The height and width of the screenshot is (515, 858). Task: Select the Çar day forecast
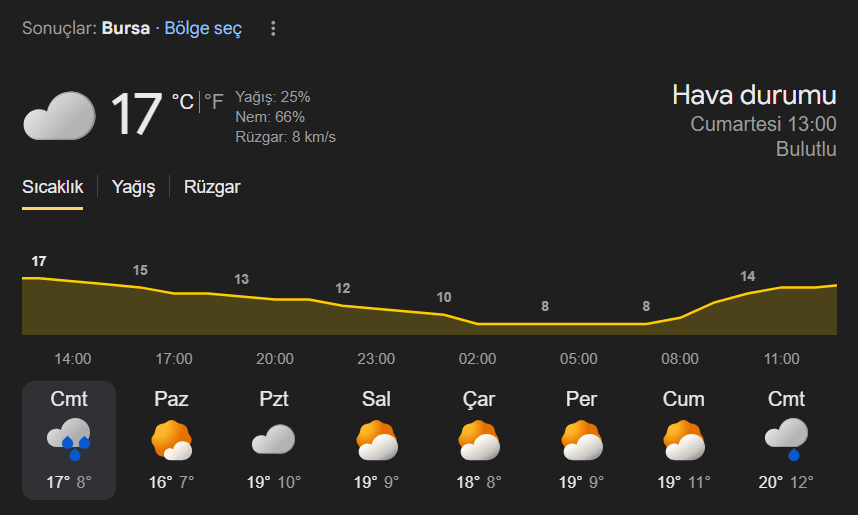pyautogui.click(x=479, y=440)
